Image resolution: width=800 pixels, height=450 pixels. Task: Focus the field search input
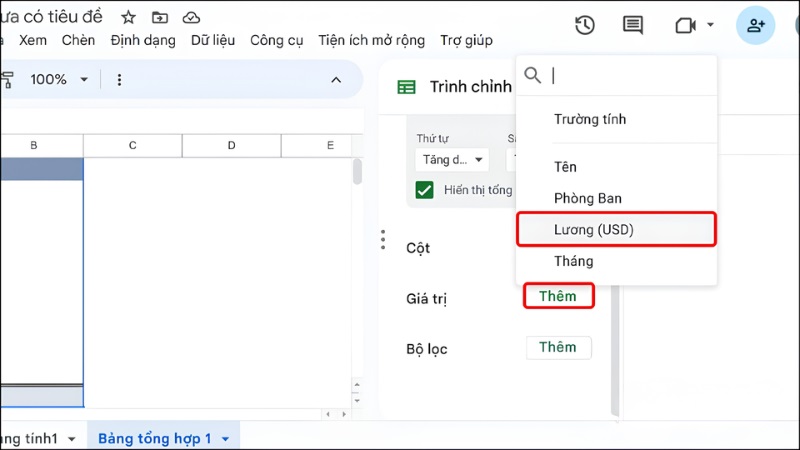[632, 76]
